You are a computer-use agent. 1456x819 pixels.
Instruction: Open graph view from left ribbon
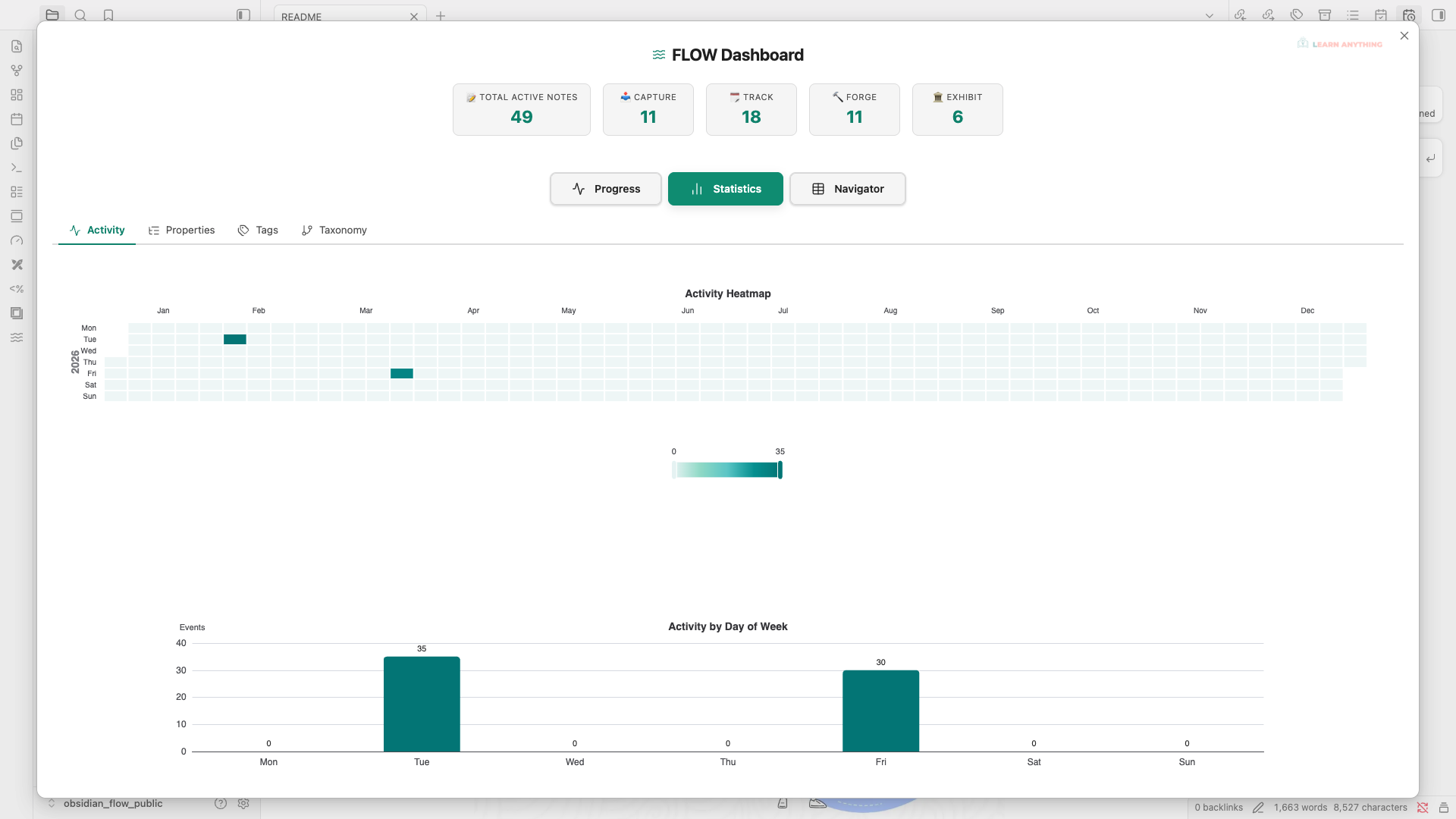click(x=17, y=71)
